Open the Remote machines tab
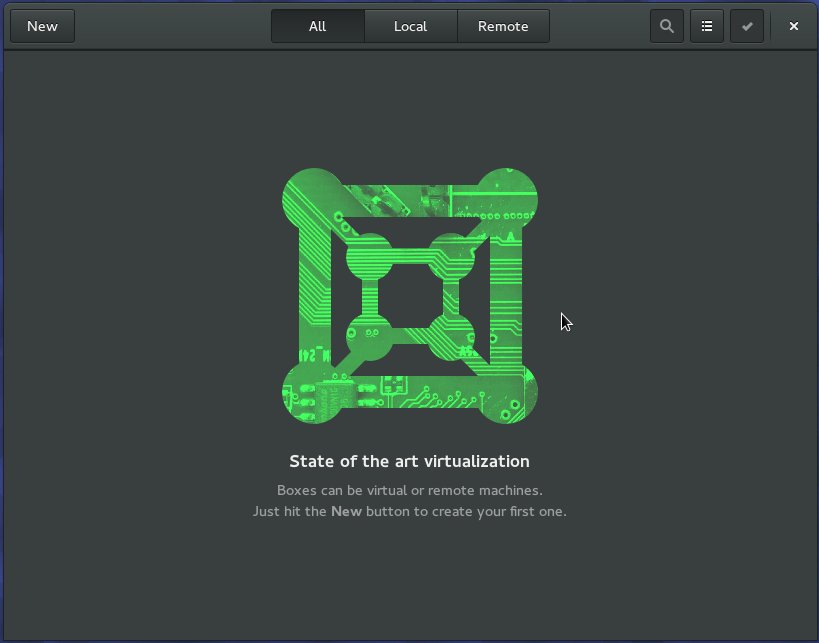 503,26
